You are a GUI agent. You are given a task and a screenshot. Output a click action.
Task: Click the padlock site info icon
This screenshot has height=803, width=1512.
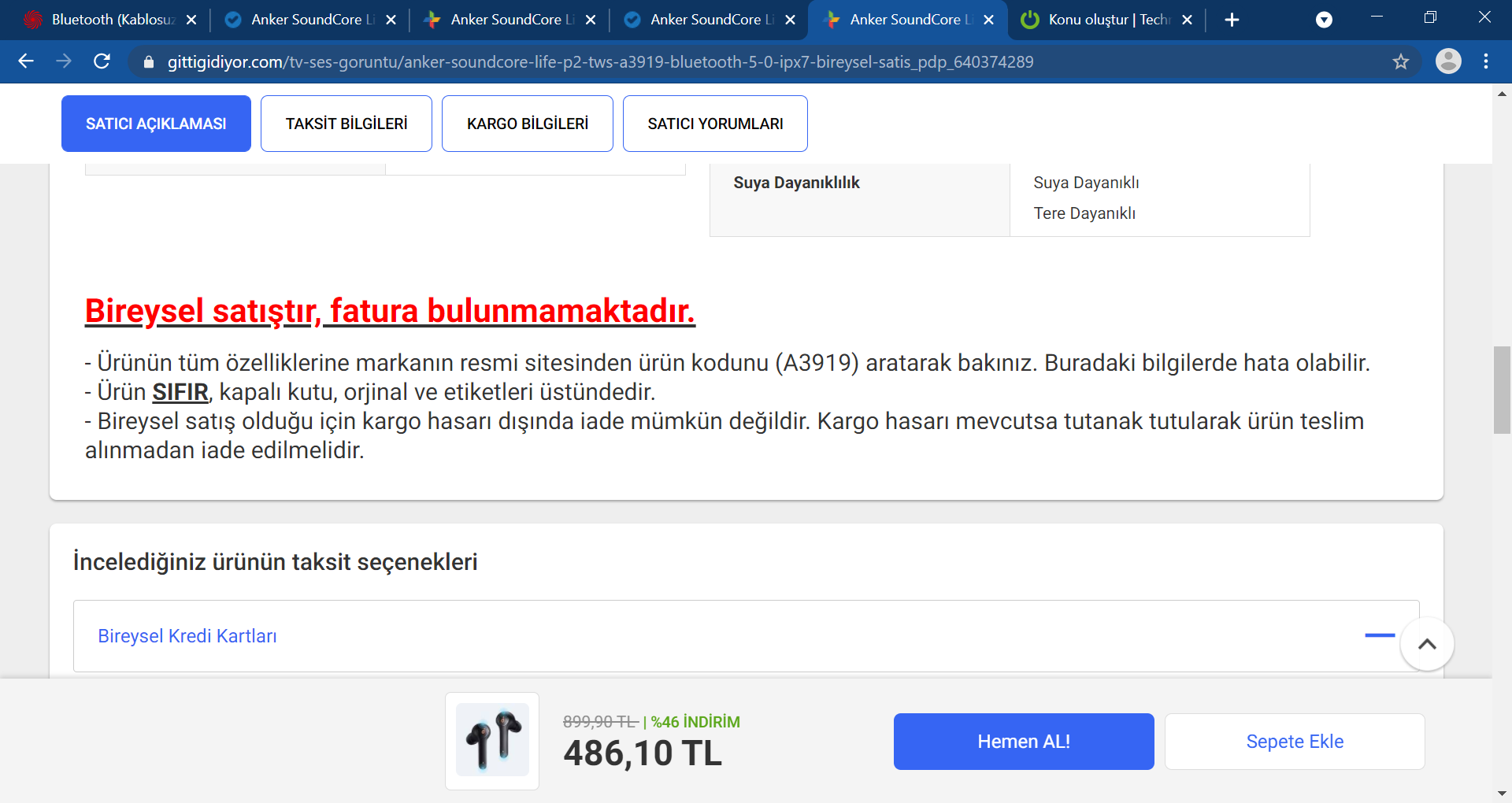click(x=148, y=61)
